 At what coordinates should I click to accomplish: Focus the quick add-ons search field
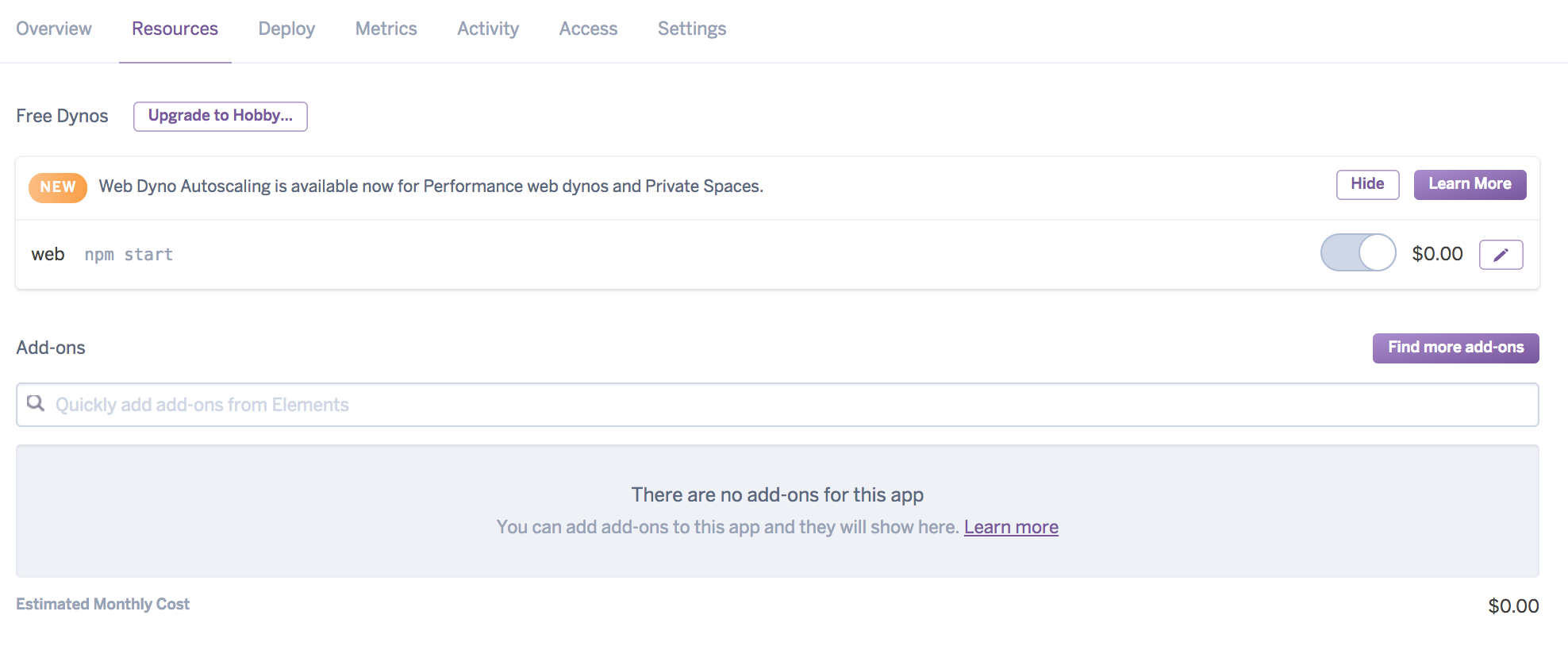[x=778, y=405]
